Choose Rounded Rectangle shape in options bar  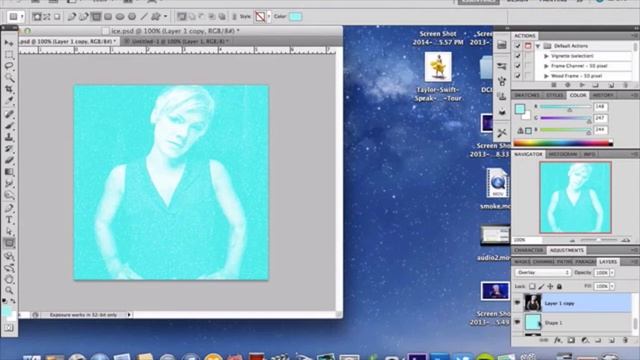click(108, 17)
